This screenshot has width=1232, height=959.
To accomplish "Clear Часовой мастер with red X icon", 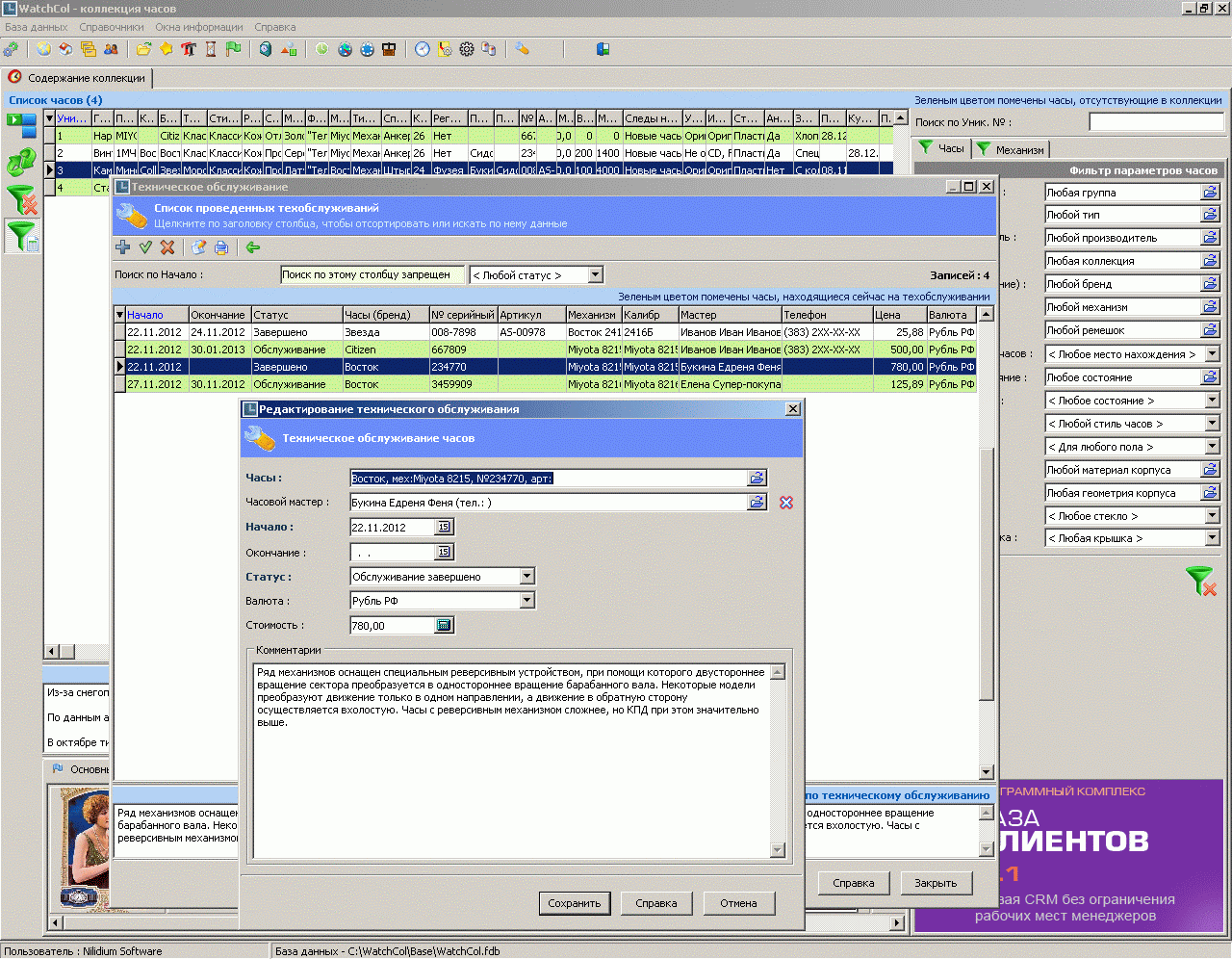I will (x=786, y=503).
